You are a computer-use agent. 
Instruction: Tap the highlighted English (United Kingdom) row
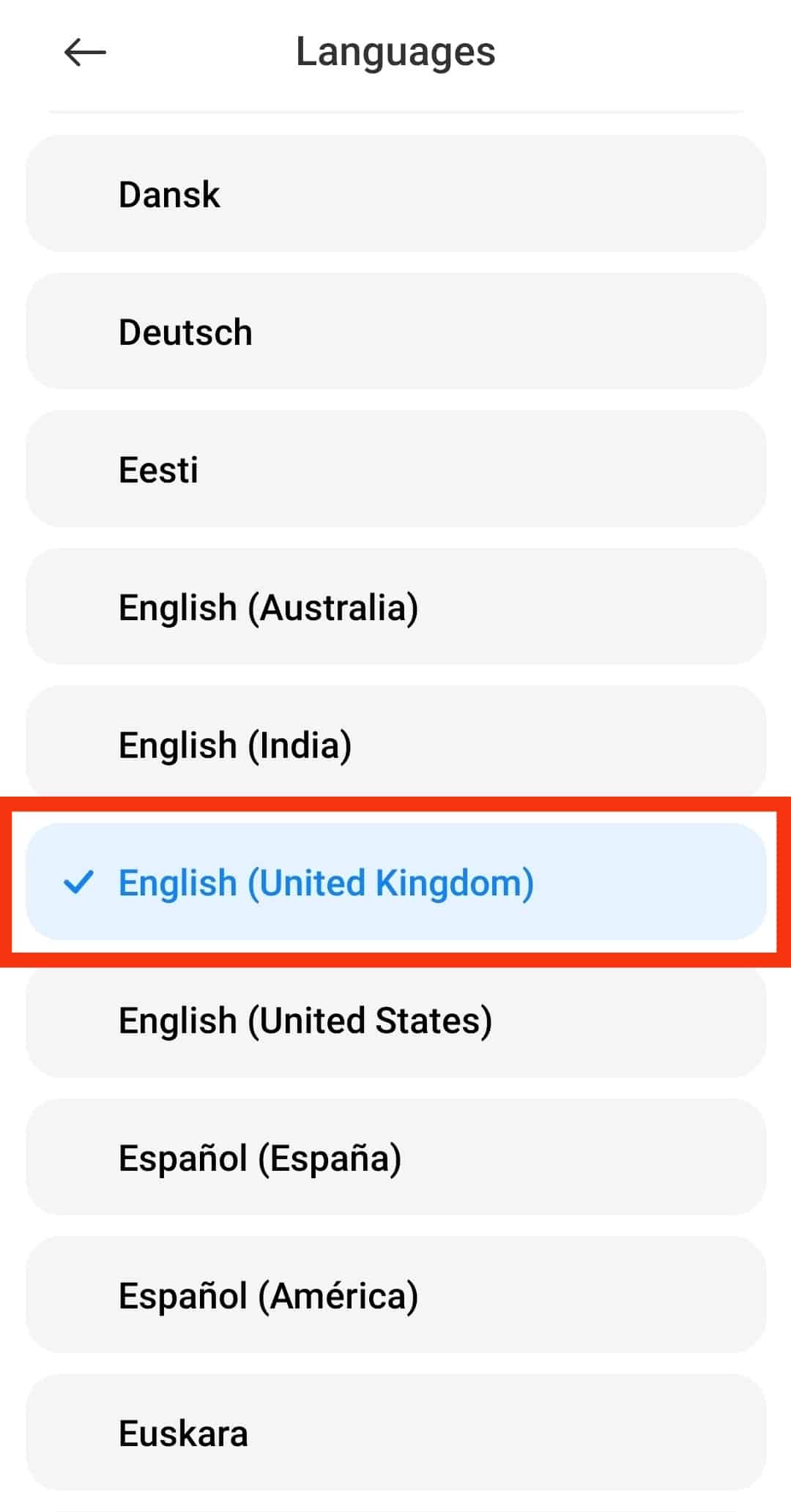[x=395, y=882]
